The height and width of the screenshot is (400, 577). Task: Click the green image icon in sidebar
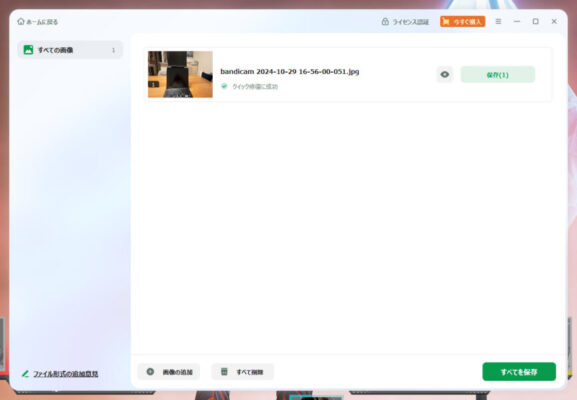(x=28, y=50)
